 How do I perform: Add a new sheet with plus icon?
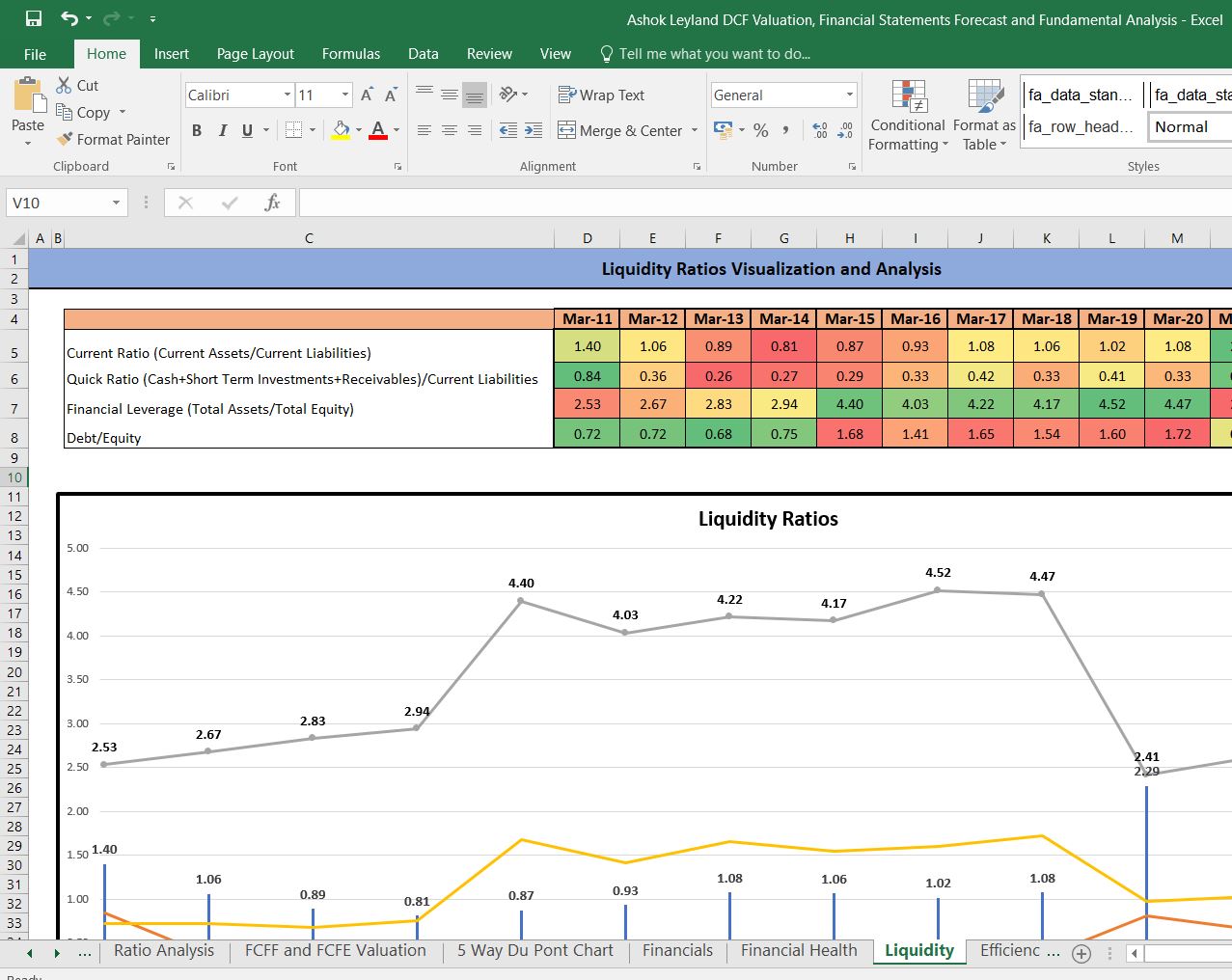(1082, 954)
